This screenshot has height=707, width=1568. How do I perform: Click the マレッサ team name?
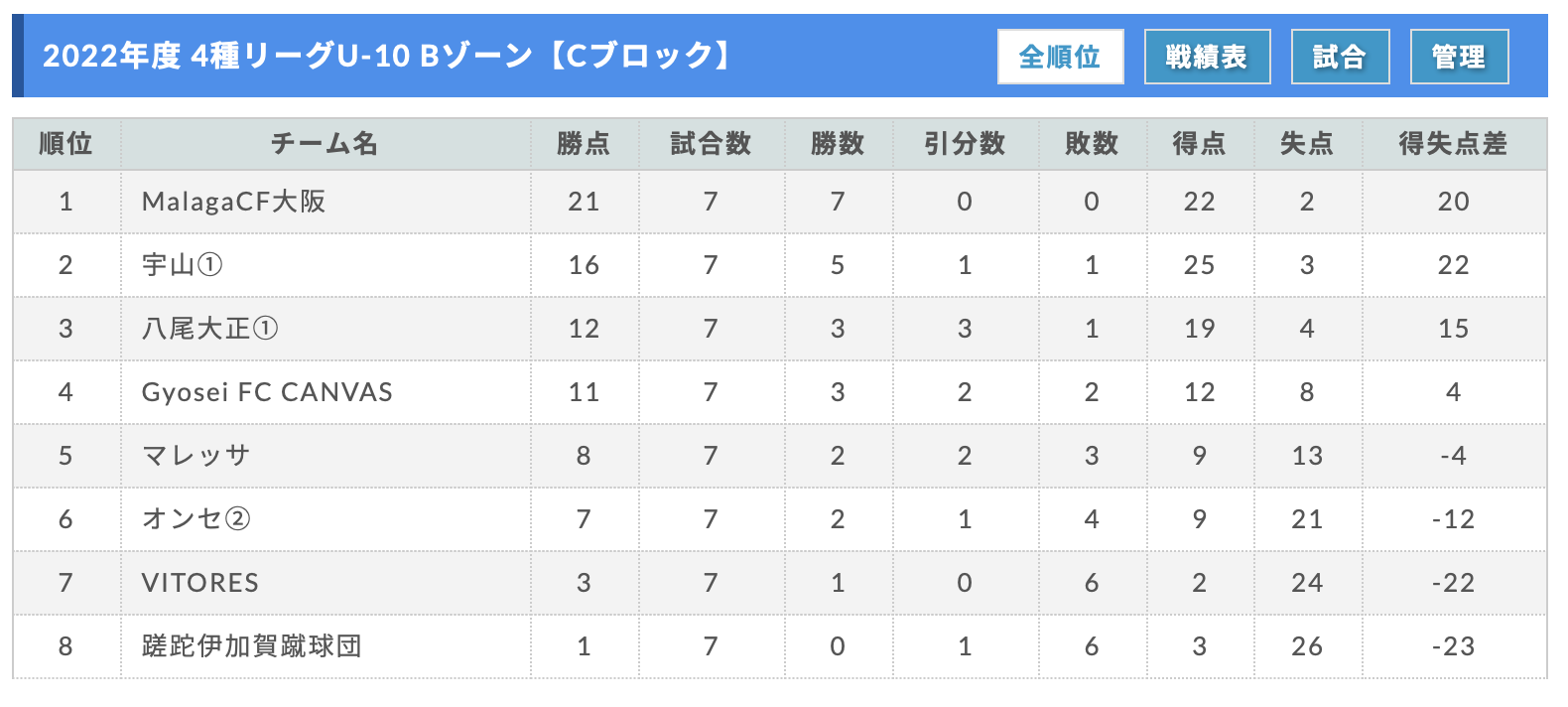[196, 456]
